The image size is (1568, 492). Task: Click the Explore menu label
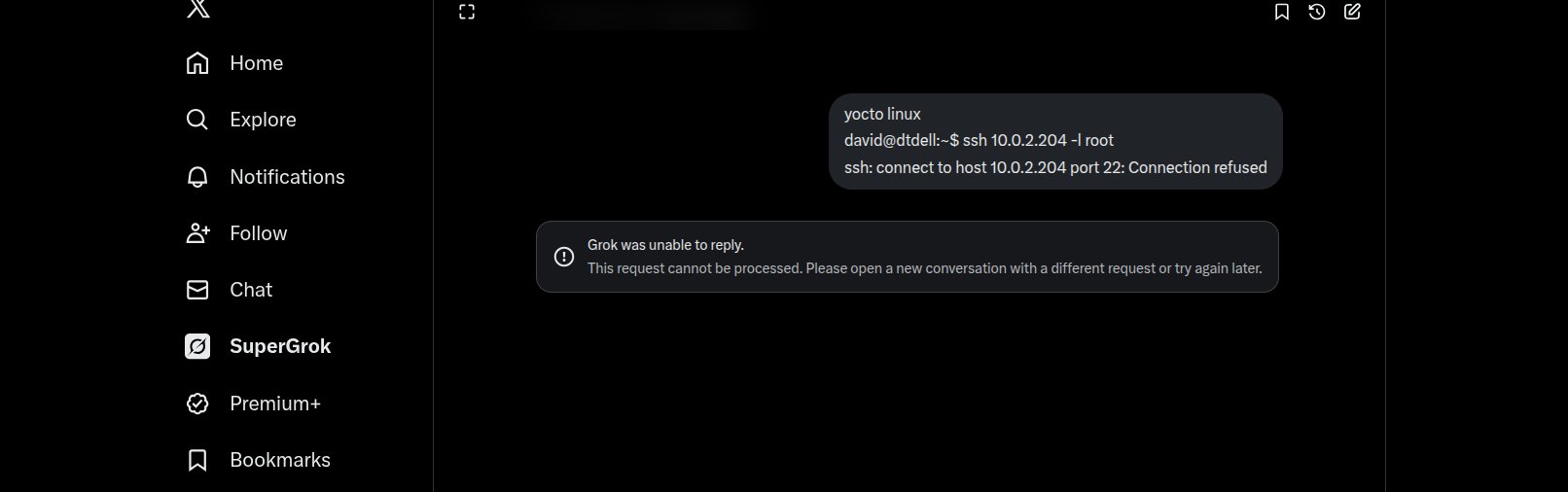pyautogui.click(x=263, y=120)
